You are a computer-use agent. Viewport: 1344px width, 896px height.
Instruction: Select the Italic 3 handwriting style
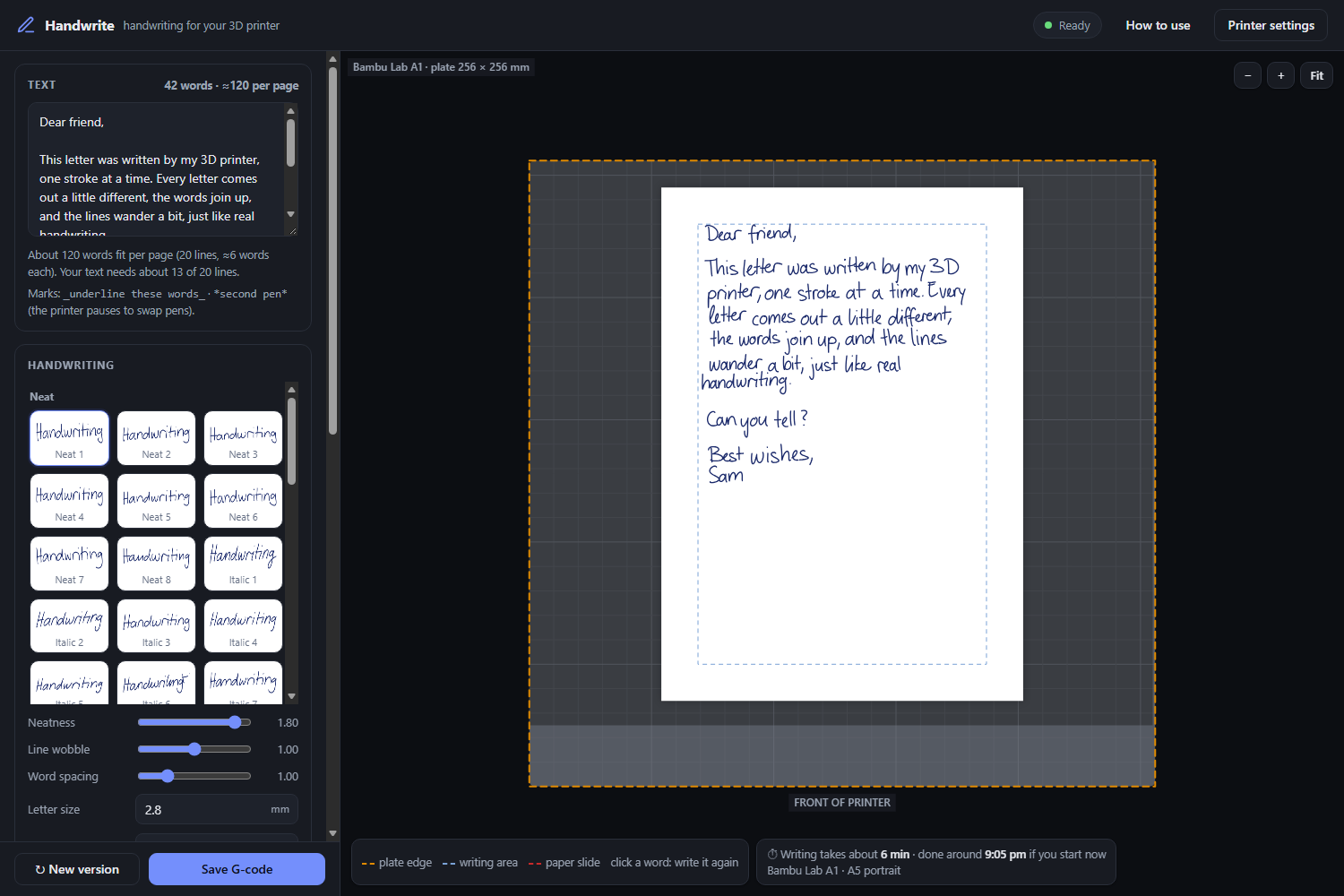coord(156,626)
